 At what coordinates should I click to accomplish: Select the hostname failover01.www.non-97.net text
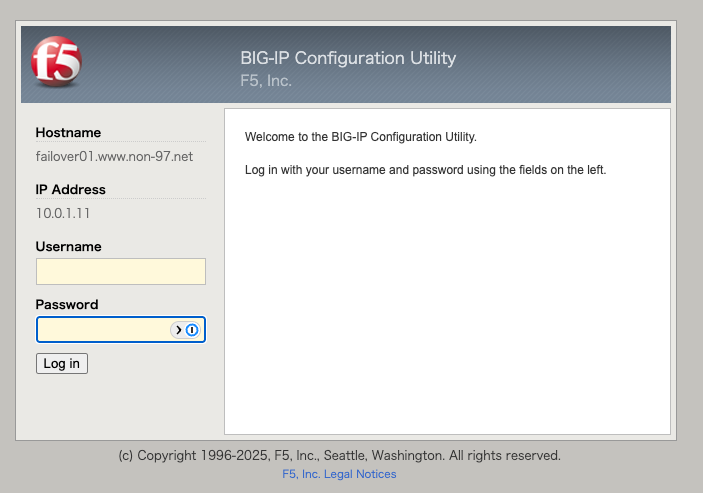[x=114, y=156]
